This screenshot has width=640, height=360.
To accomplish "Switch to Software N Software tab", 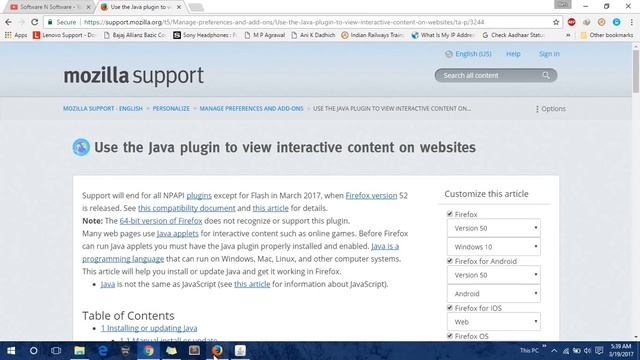I will click(50, 7).
